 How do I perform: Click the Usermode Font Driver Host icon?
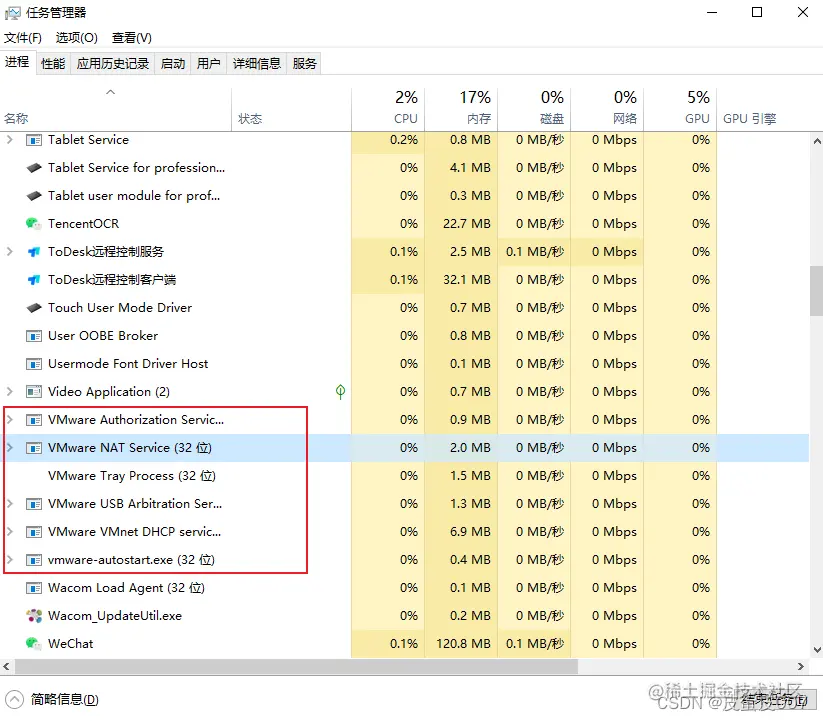click(34, 364)
